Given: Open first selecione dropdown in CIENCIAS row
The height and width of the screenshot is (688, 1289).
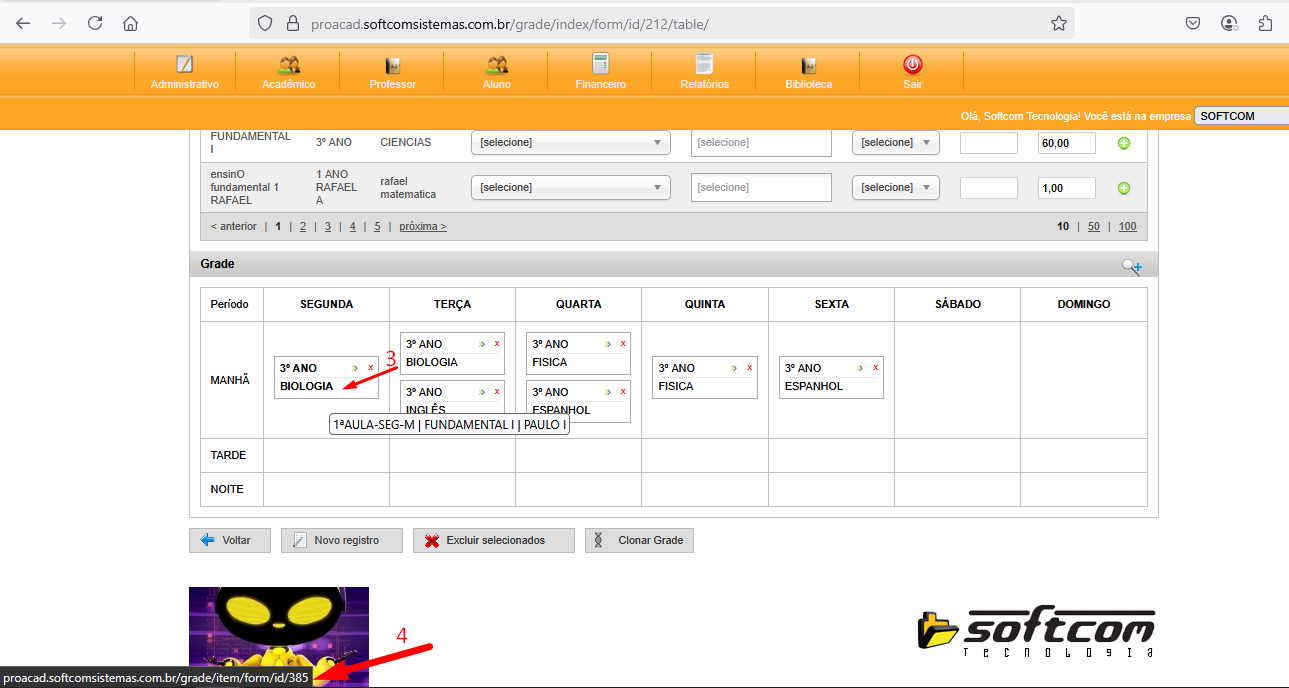Looking at the screenshot, I should (570, 143).
